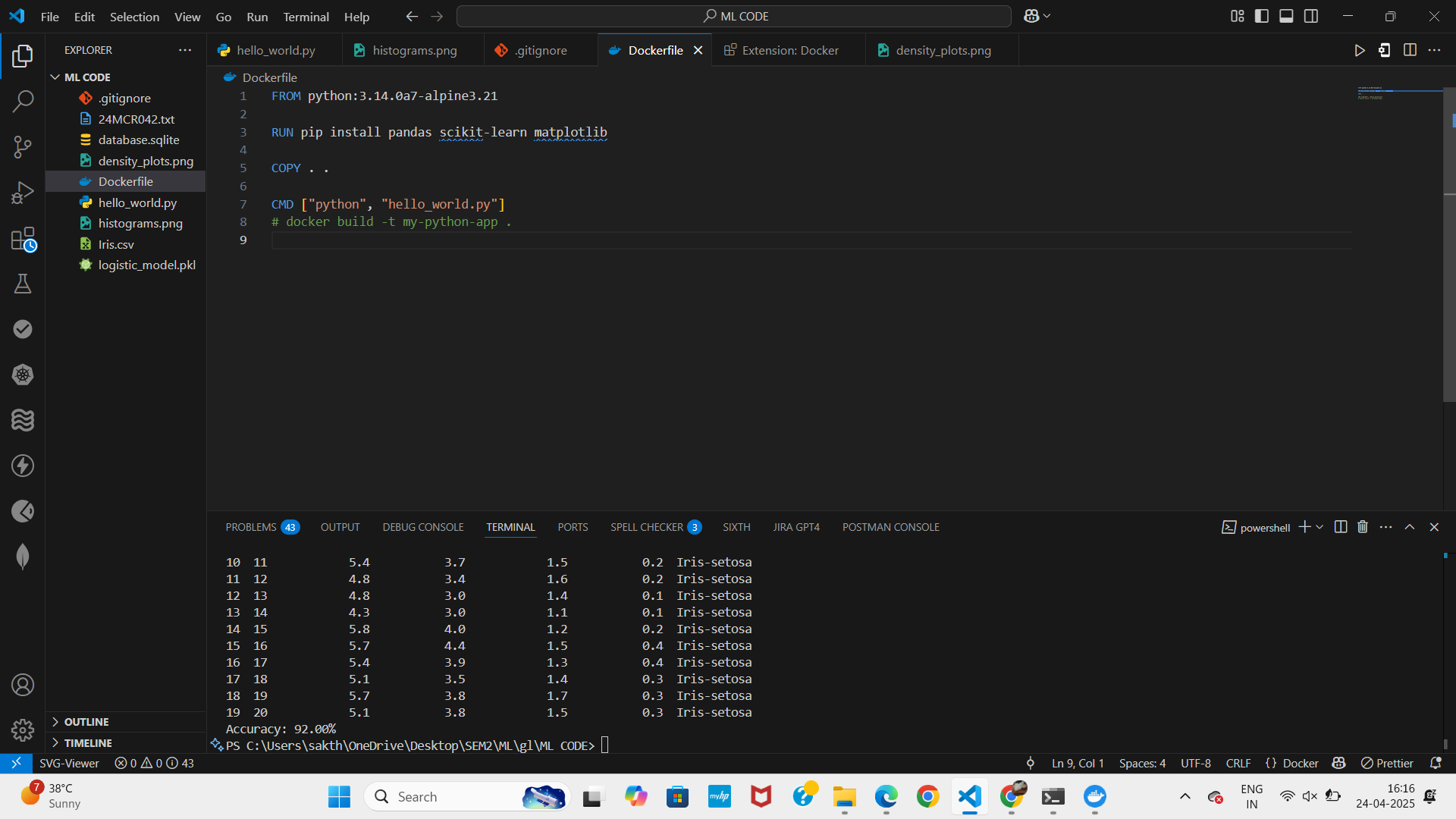Split the terminal panel
The width and height of the screenshot is (1456, 819).
pyautogui.click(x=1341, y=527)
